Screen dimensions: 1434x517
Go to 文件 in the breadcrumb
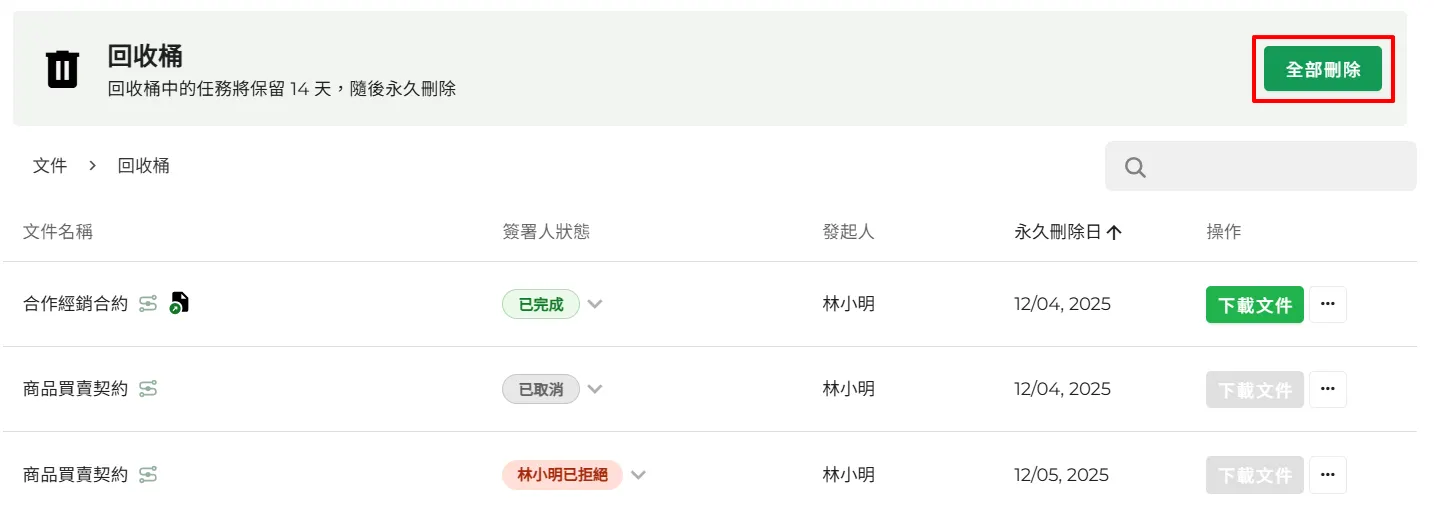click(50, 166)
